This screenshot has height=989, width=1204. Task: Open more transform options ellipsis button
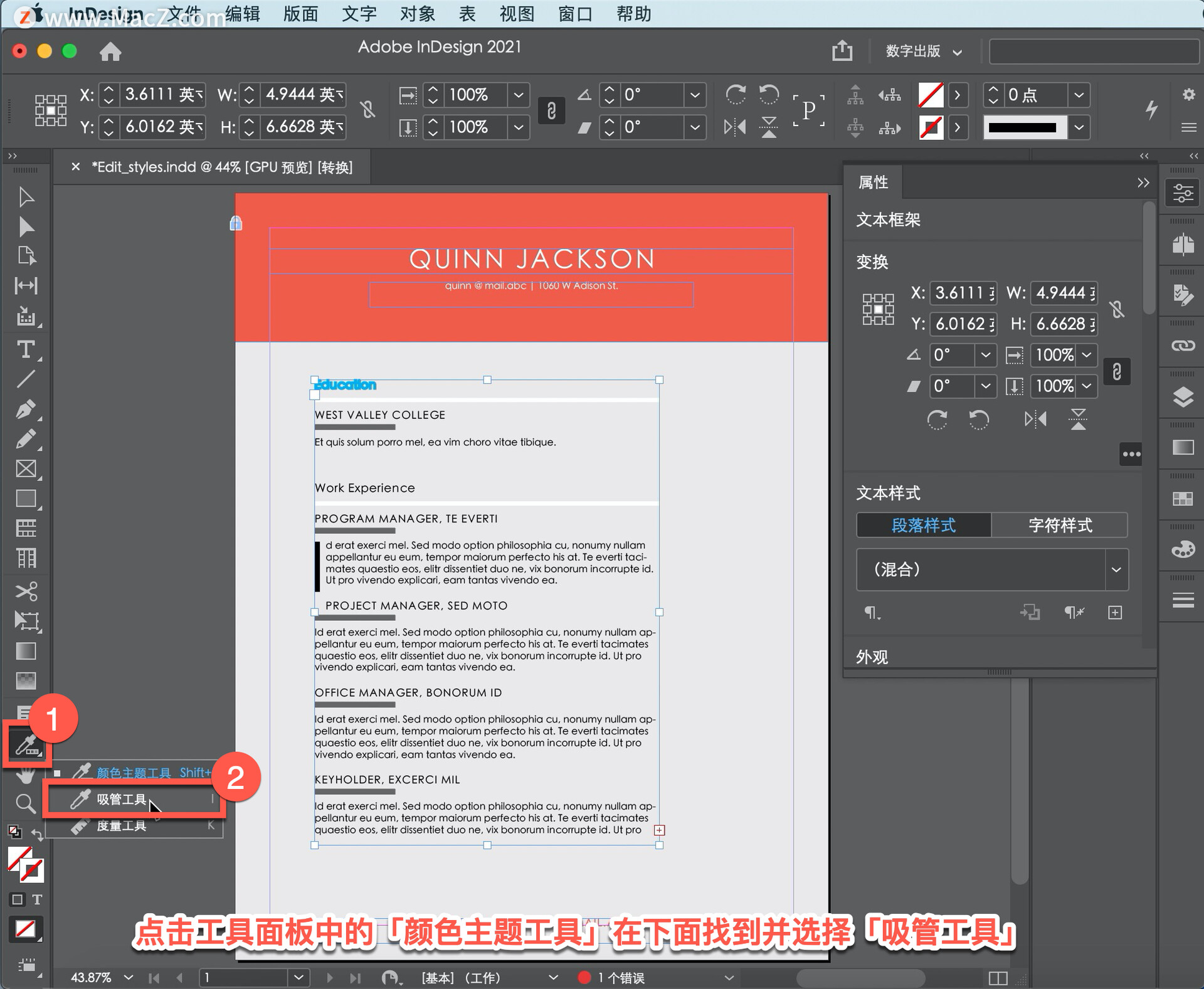click(1131, 454)
